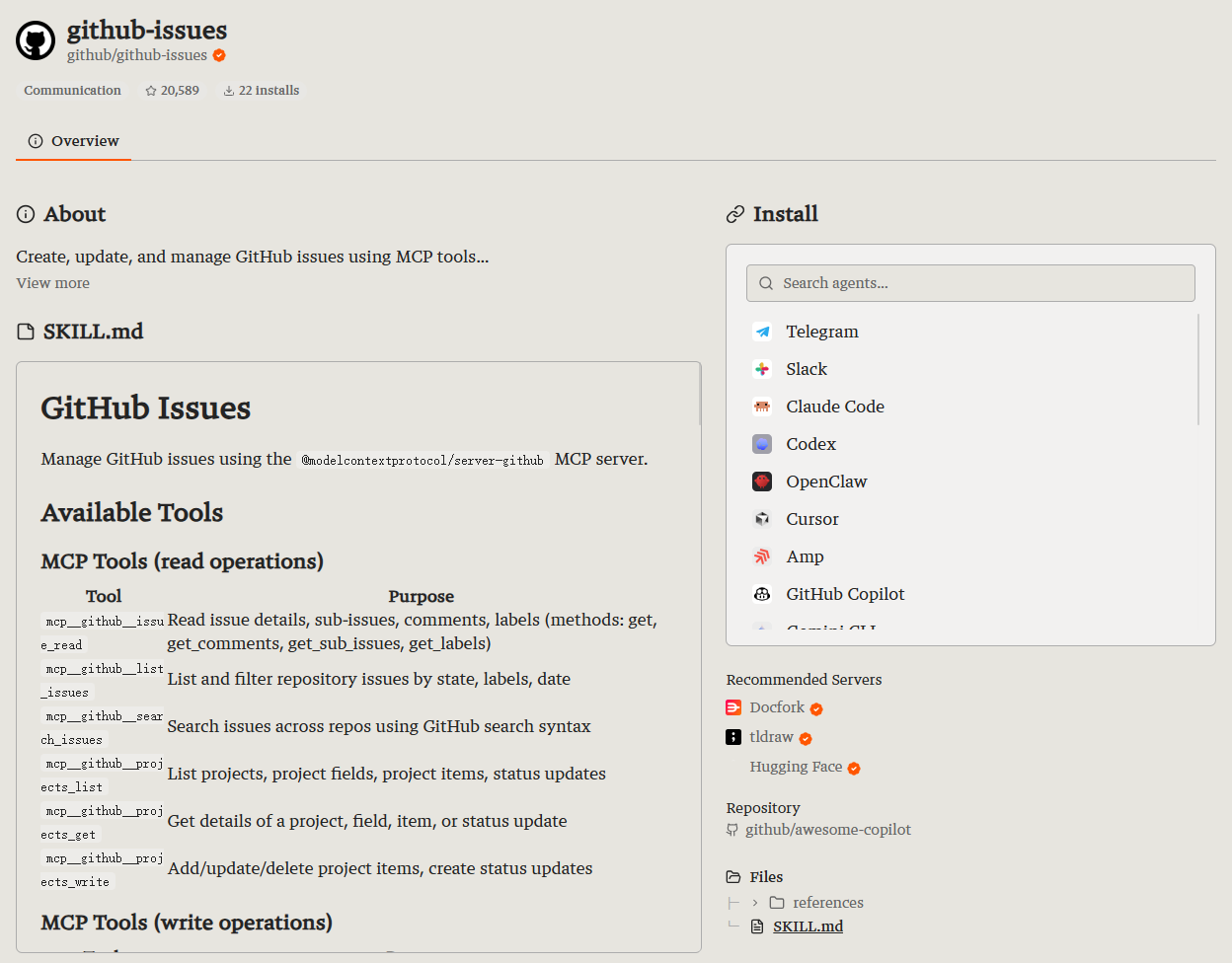The width and height of the screenshot is (1232, 963).
Task: Click the verified badge beside Hugging Face
Action: click(854, 769)
